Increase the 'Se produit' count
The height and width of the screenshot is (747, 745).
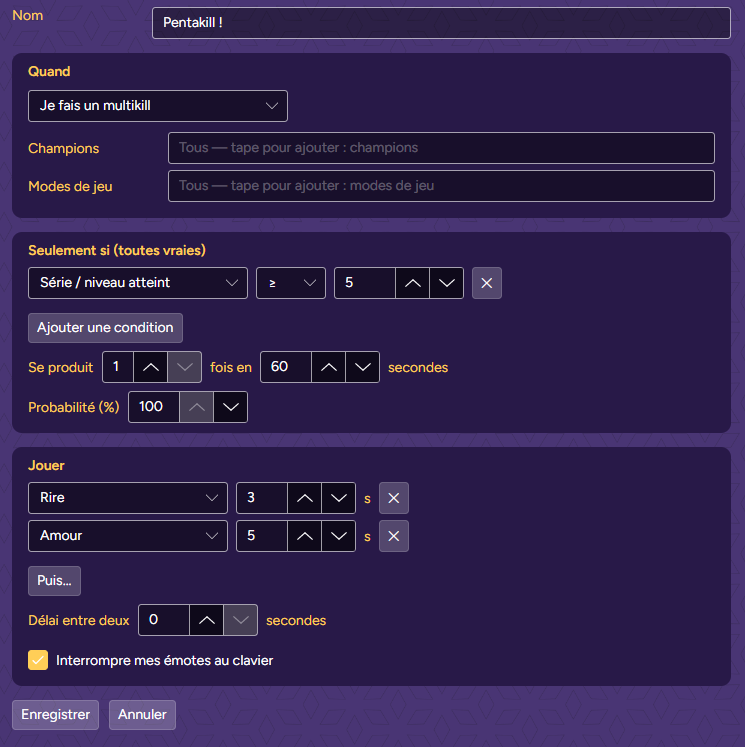151,367
